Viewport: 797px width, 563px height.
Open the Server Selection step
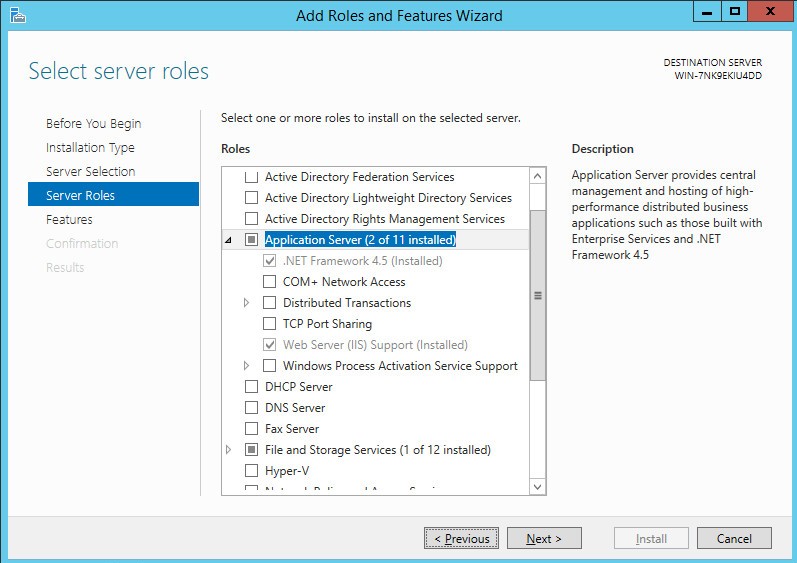(90, 171)
